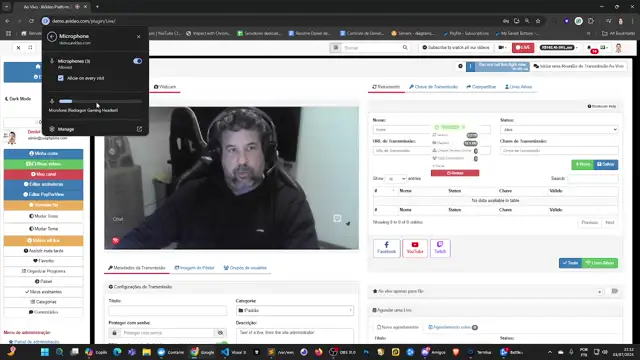Screen dimensions: 640x360
Task: Toggle the Microphones allowed switch
Action: tap(138, 61)
